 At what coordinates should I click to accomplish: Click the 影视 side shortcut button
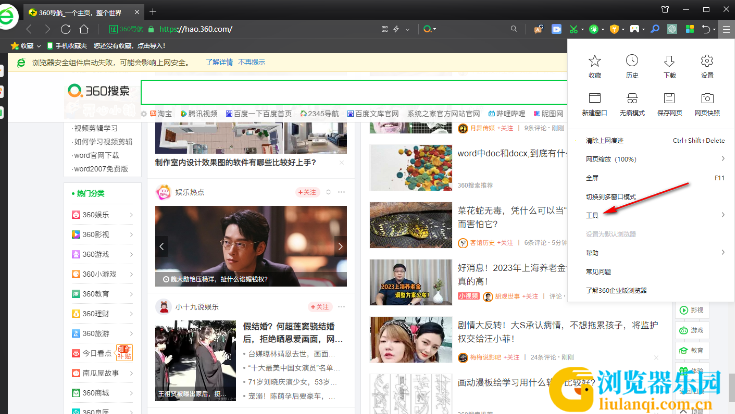(x=692, y=310)
